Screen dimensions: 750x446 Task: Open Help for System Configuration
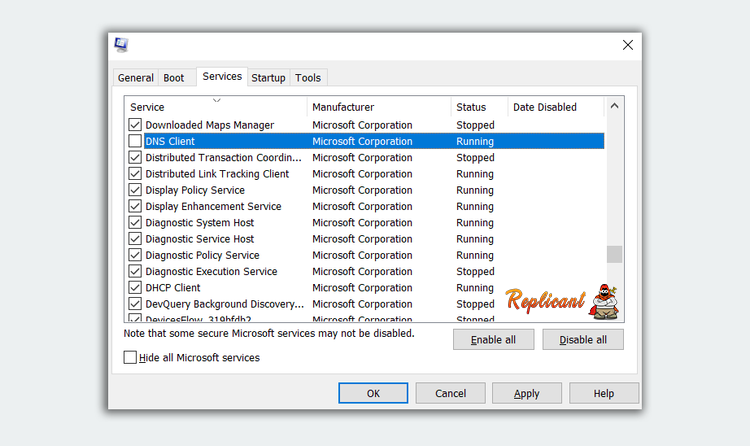pyautogui.click(x=604, y=393)
